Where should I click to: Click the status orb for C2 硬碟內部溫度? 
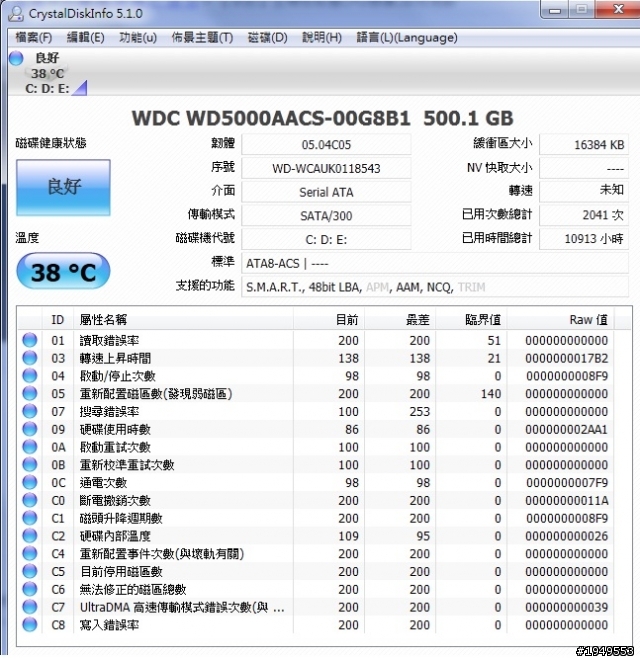30,535
